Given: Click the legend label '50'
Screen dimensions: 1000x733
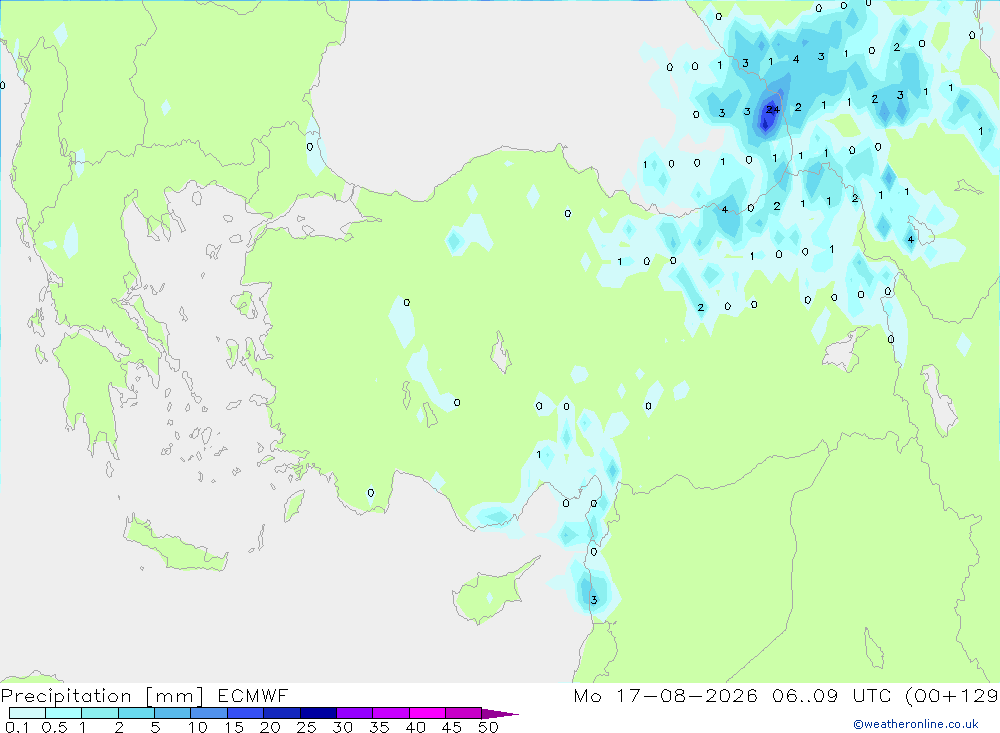Looking at the screenshot, I should pos(488,727).
